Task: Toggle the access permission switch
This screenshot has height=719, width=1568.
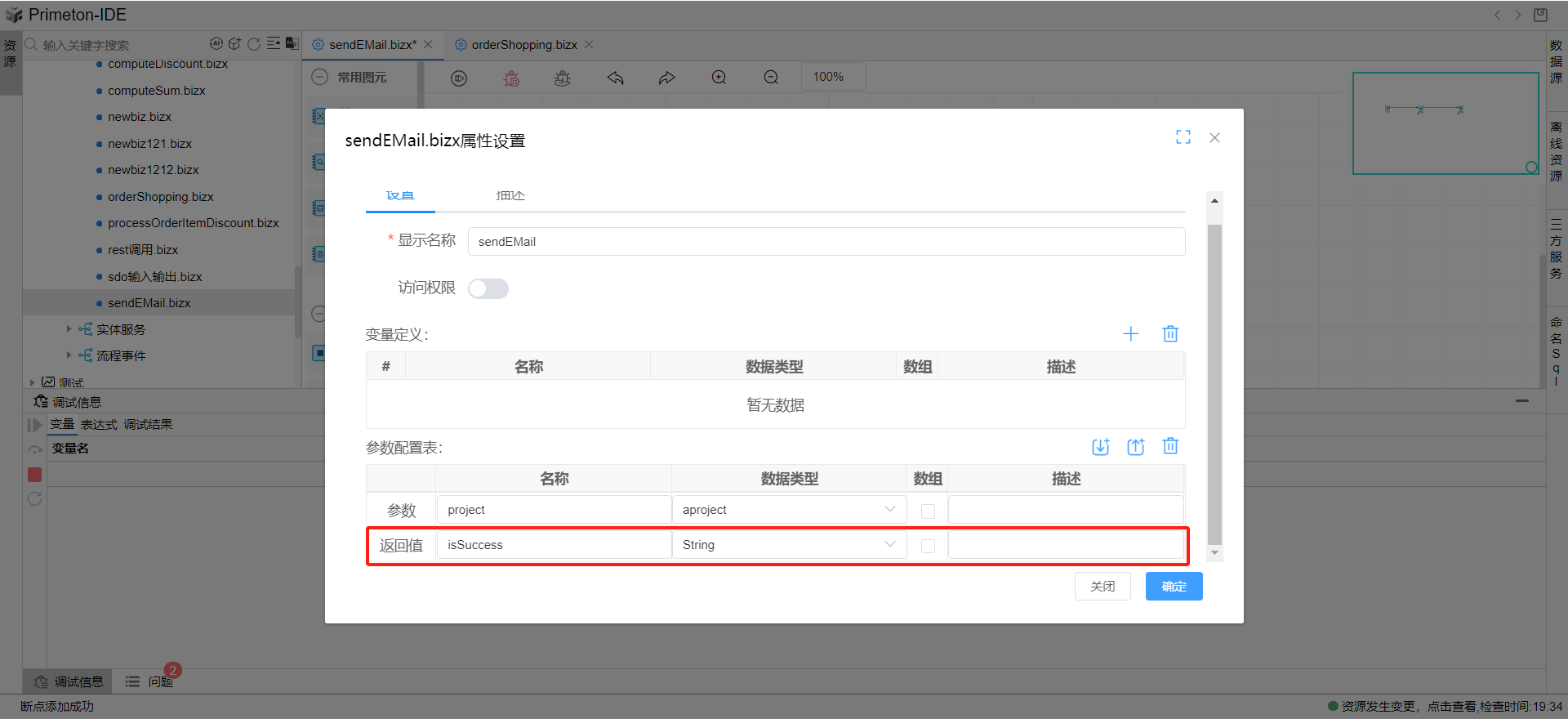Action: tap(488, 288)
